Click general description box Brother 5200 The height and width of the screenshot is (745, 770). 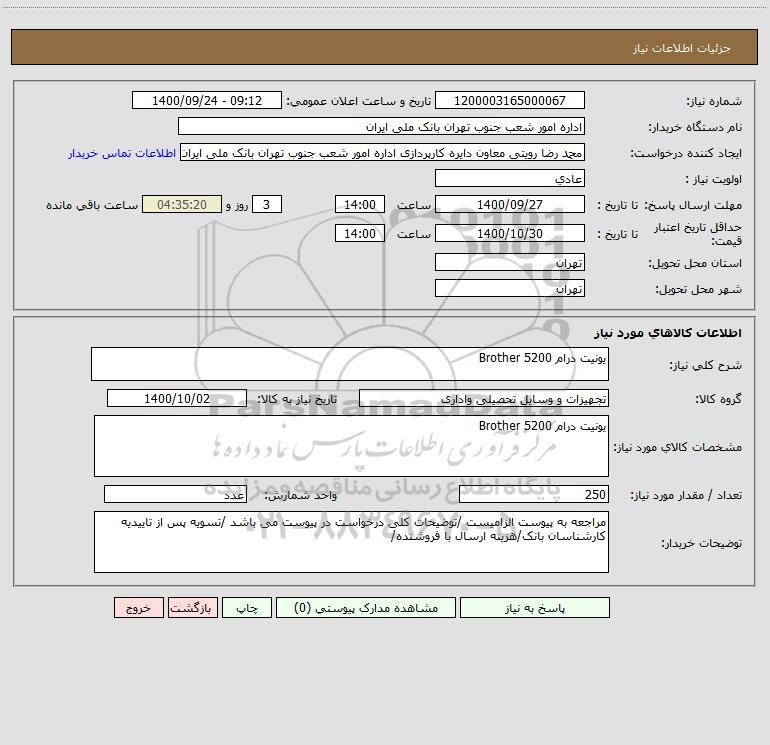pos(350,364)
